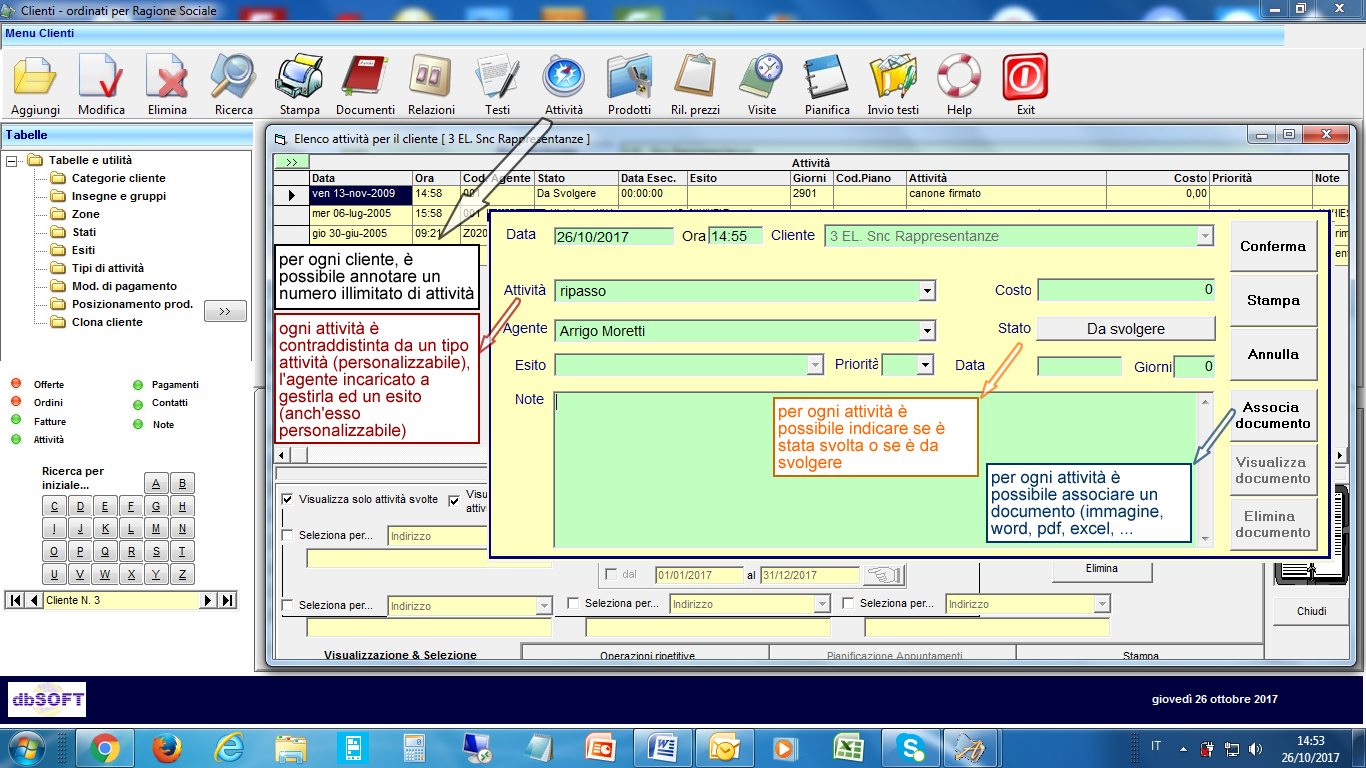Screen dimensions: 1366x768
Task: Open the Priorità dropdown
Action: click(x=925, y=365)
